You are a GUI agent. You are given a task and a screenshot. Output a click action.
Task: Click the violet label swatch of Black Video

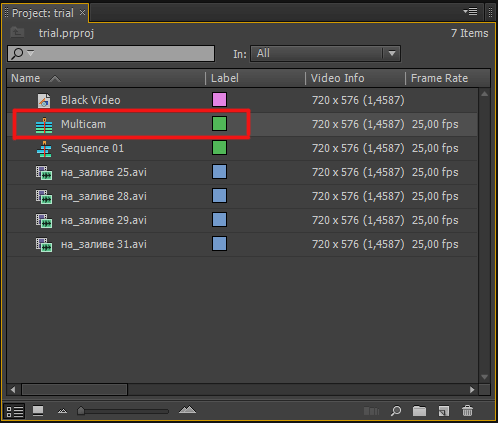[x=219, y=100]
